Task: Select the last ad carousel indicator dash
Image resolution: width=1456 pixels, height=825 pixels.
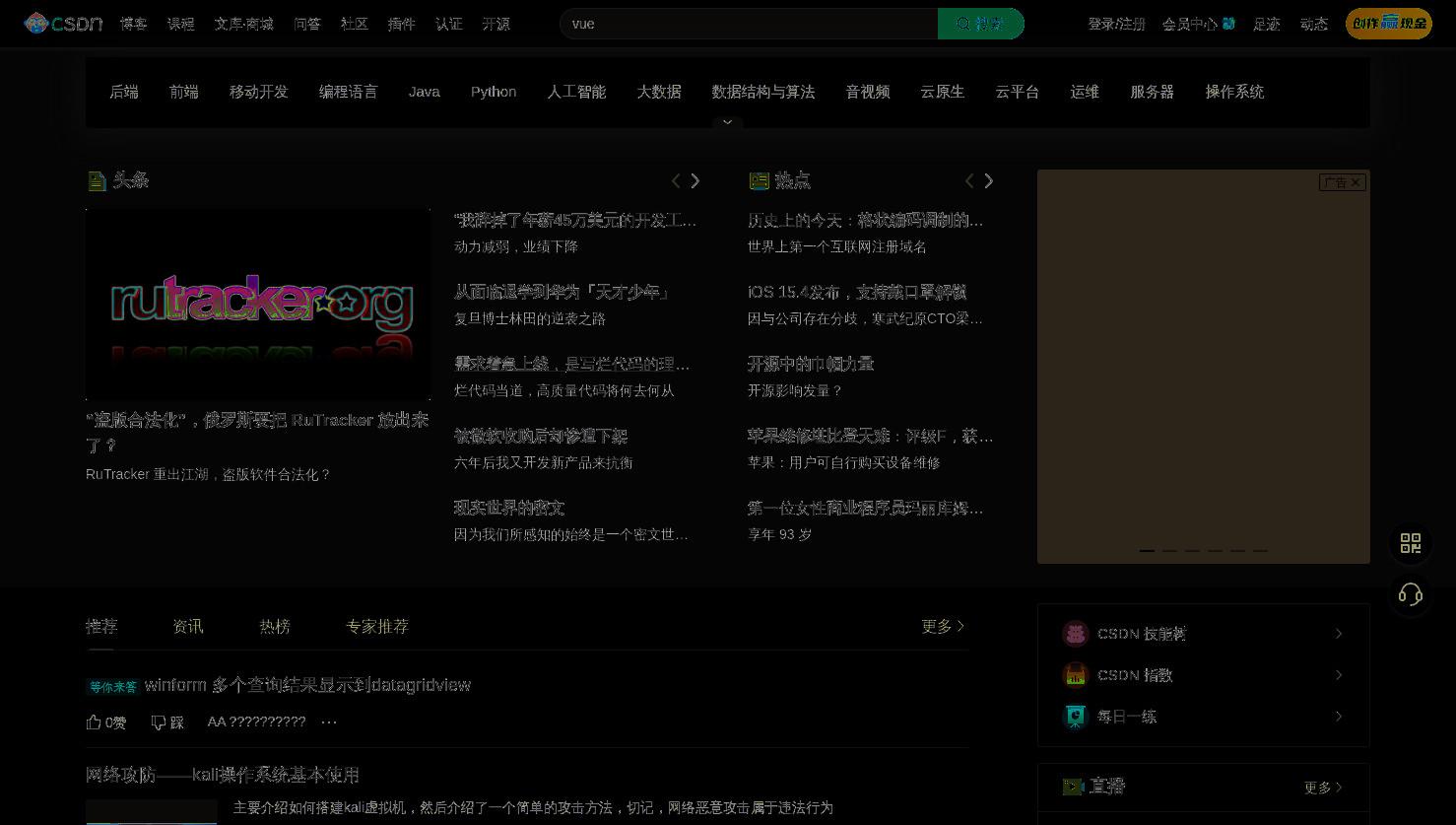Action: click(x=1260, y=551)
